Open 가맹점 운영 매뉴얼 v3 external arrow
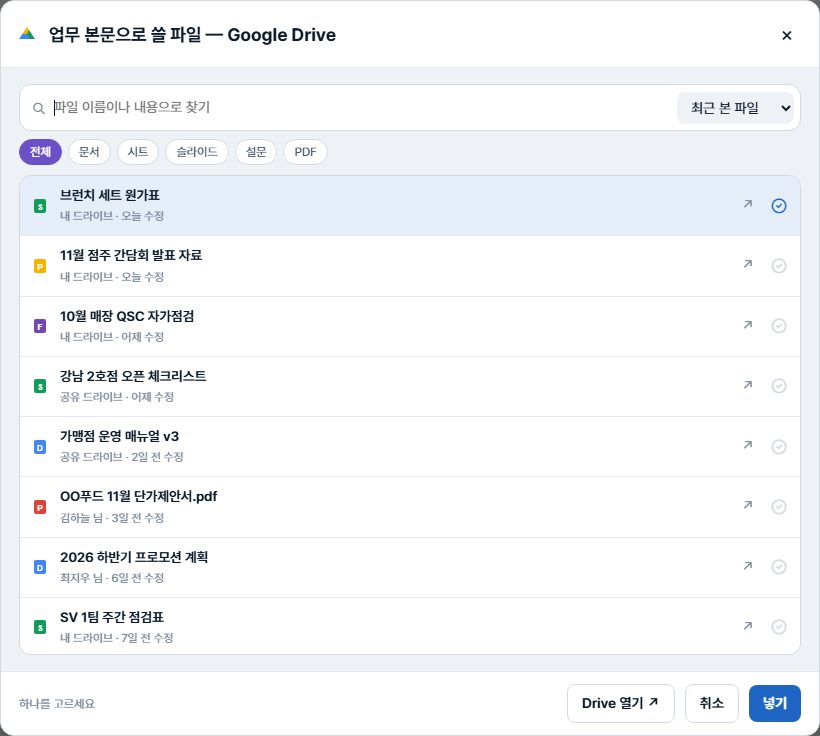 tap(748, 445)
